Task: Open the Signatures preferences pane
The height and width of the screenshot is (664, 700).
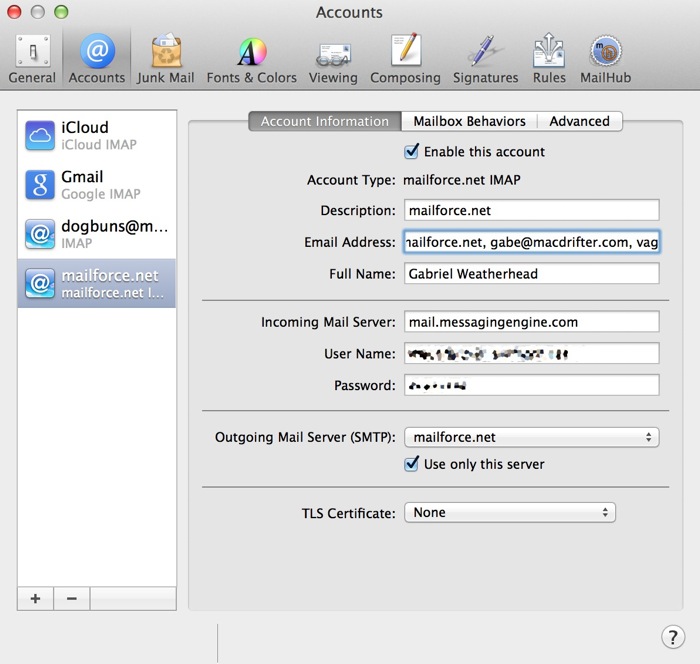Action: [x=485, y=59]
